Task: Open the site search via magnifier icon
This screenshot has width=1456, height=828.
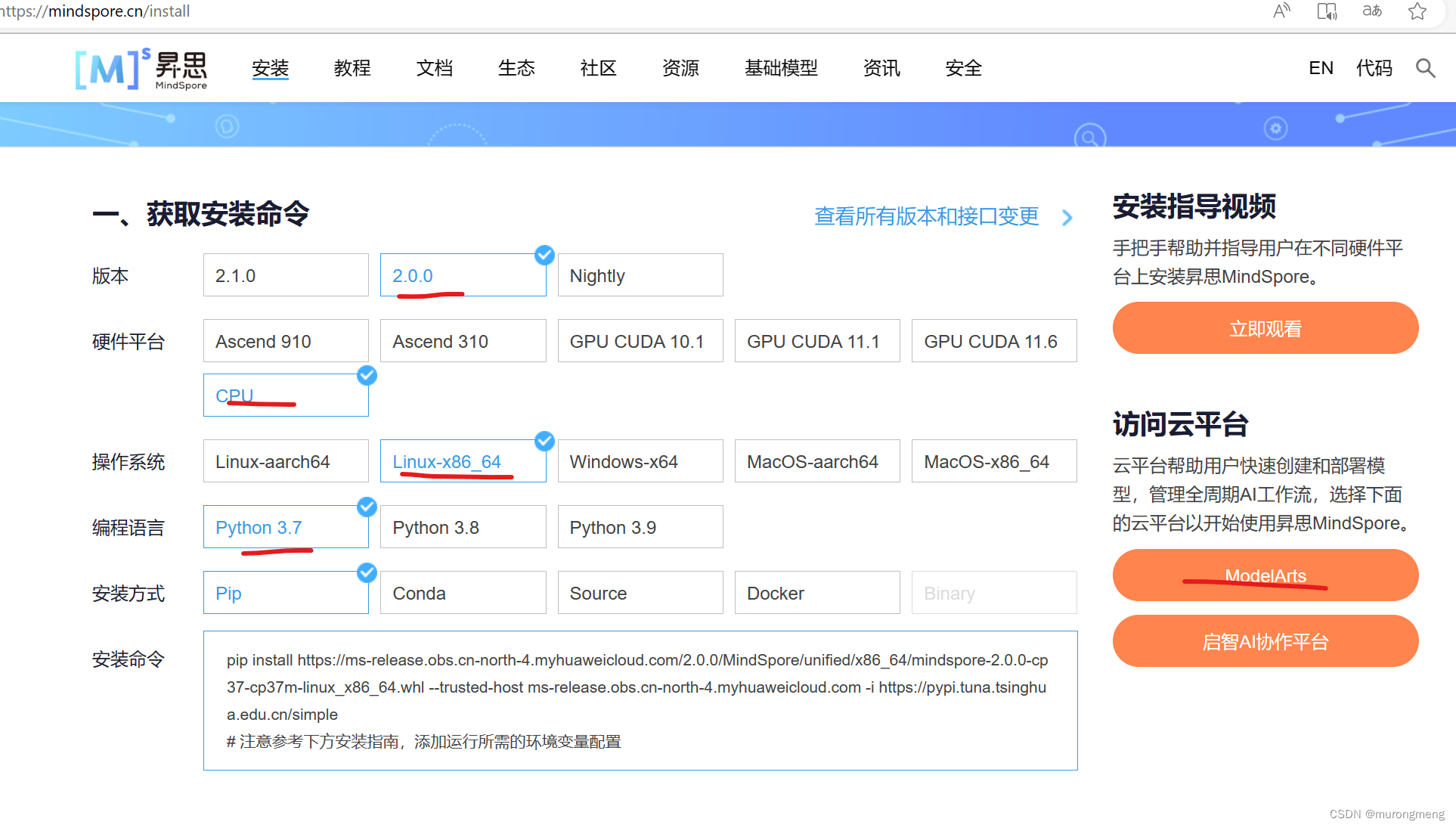Action: tap(1424, 68)
